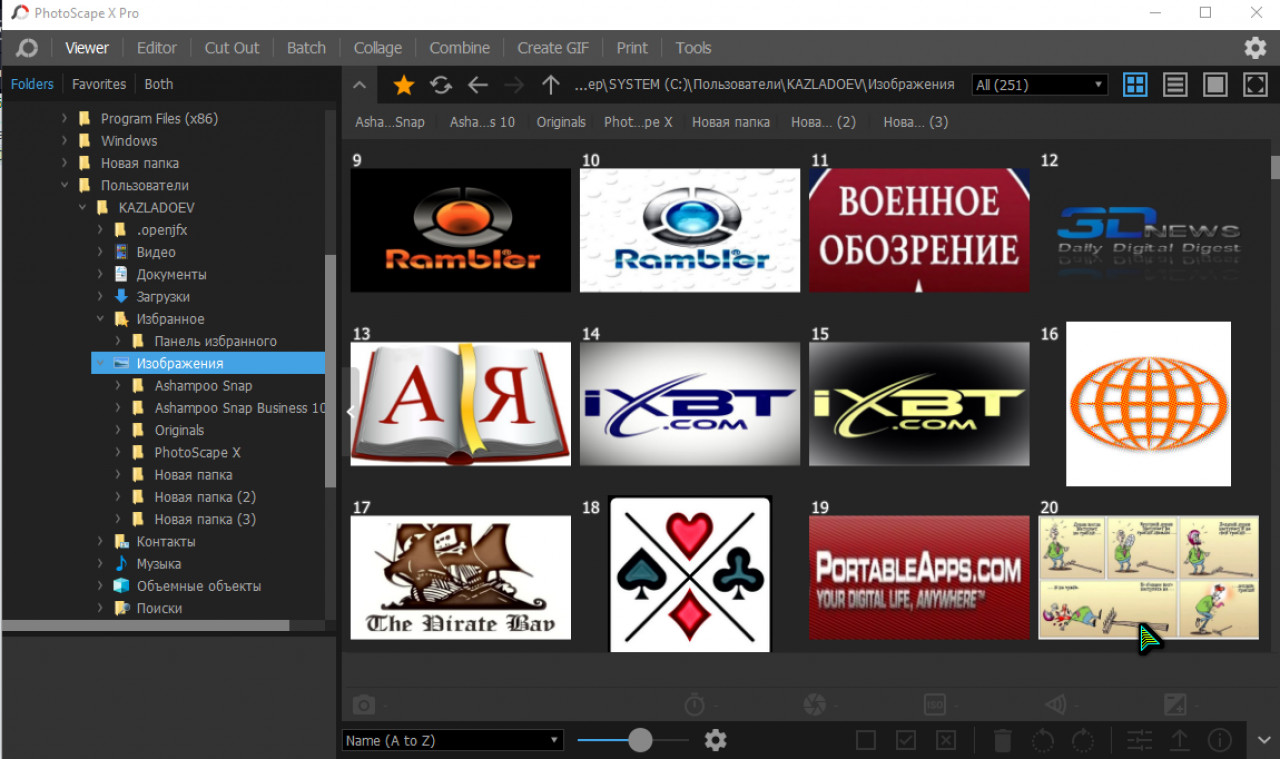
Task: Add current folder to favorites star
Action: tap(404, 85)
